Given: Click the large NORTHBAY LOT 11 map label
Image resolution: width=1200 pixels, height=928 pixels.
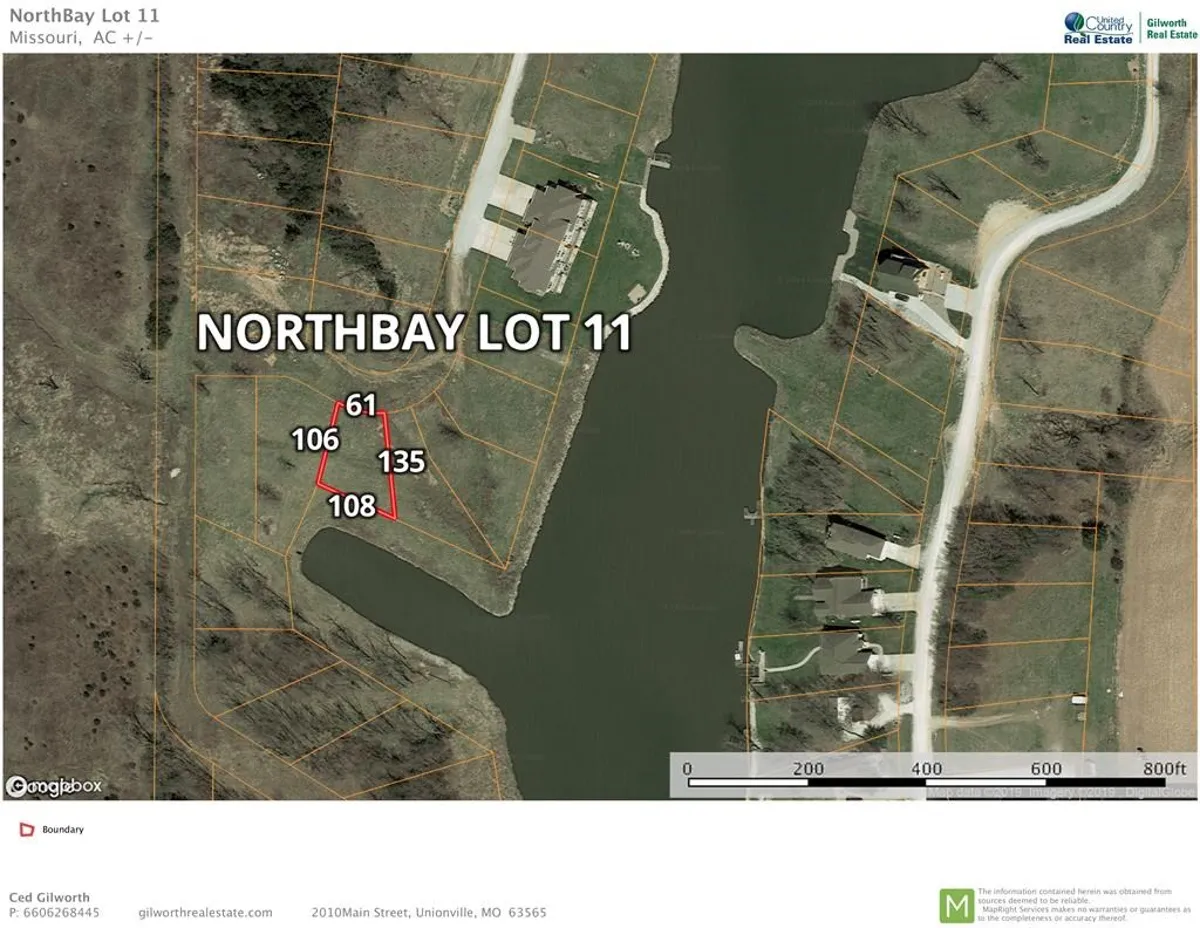Looking at the screenshot, I should click(x=414, y=333).
